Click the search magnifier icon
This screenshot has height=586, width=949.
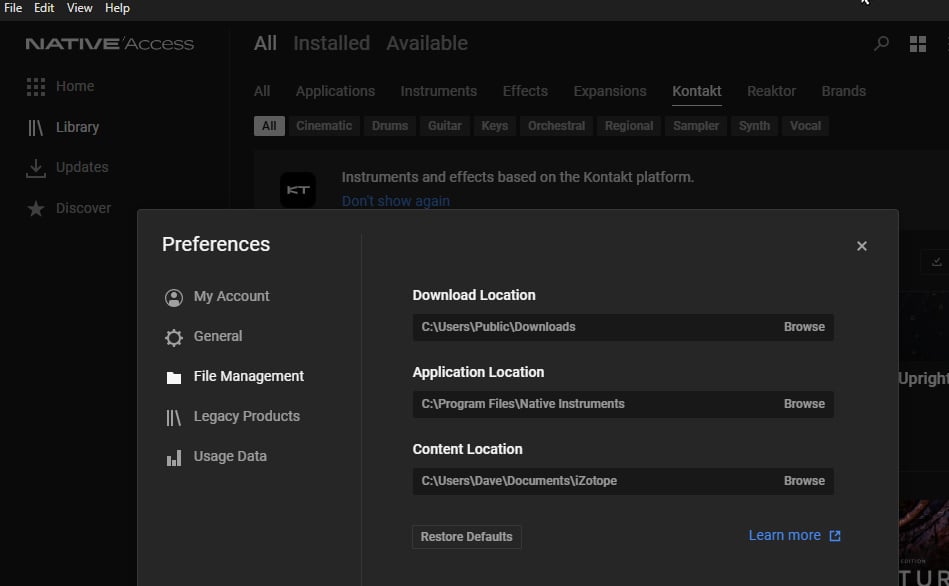click(881, 44)
